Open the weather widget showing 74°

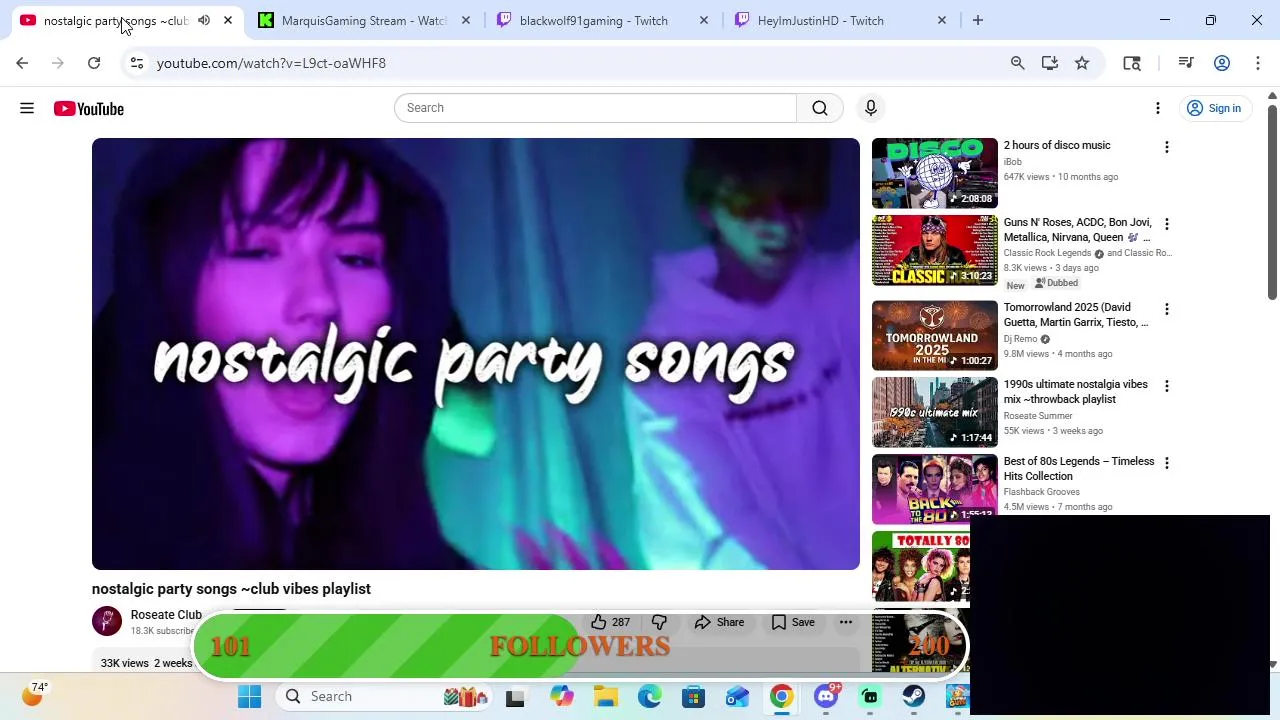click(x=34, y=693)
